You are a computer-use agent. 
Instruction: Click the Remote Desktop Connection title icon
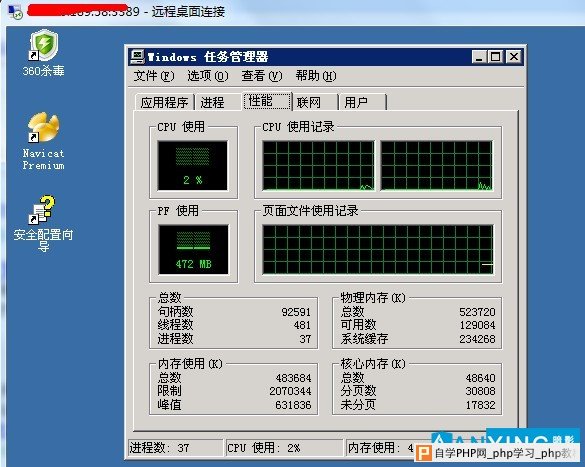coord(15,12)
